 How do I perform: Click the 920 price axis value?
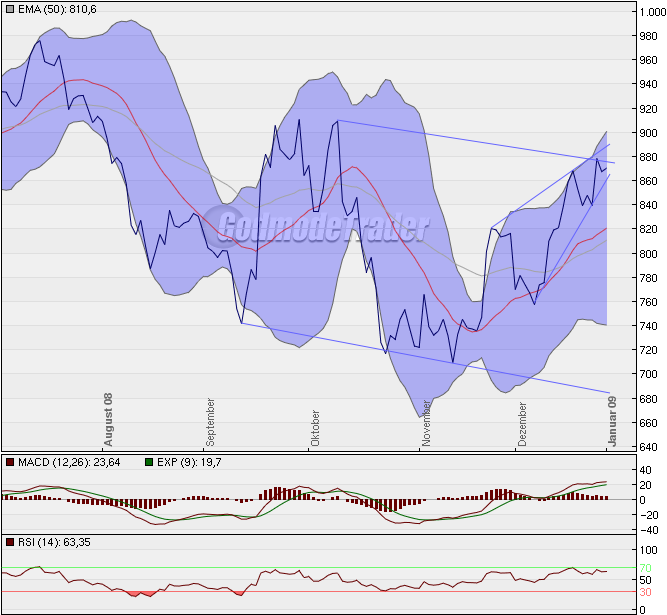(649, 109)
